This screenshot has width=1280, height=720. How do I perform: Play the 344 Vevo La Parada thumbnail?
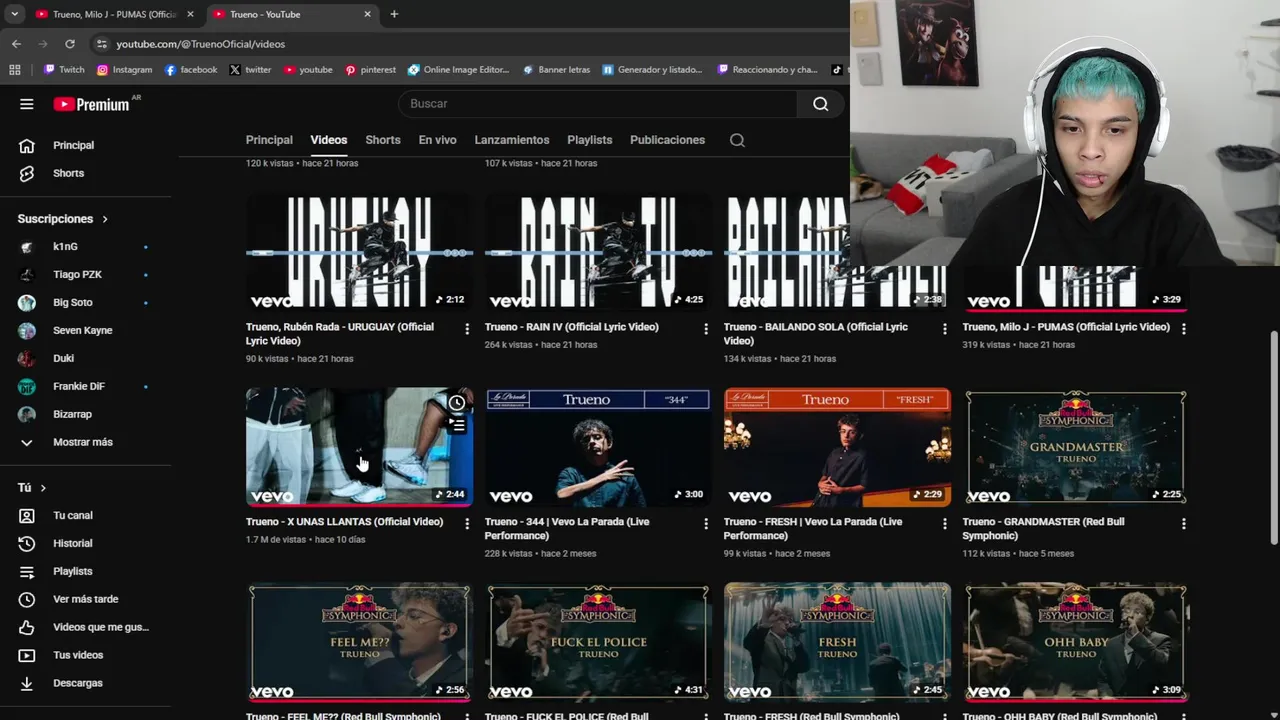598,446
